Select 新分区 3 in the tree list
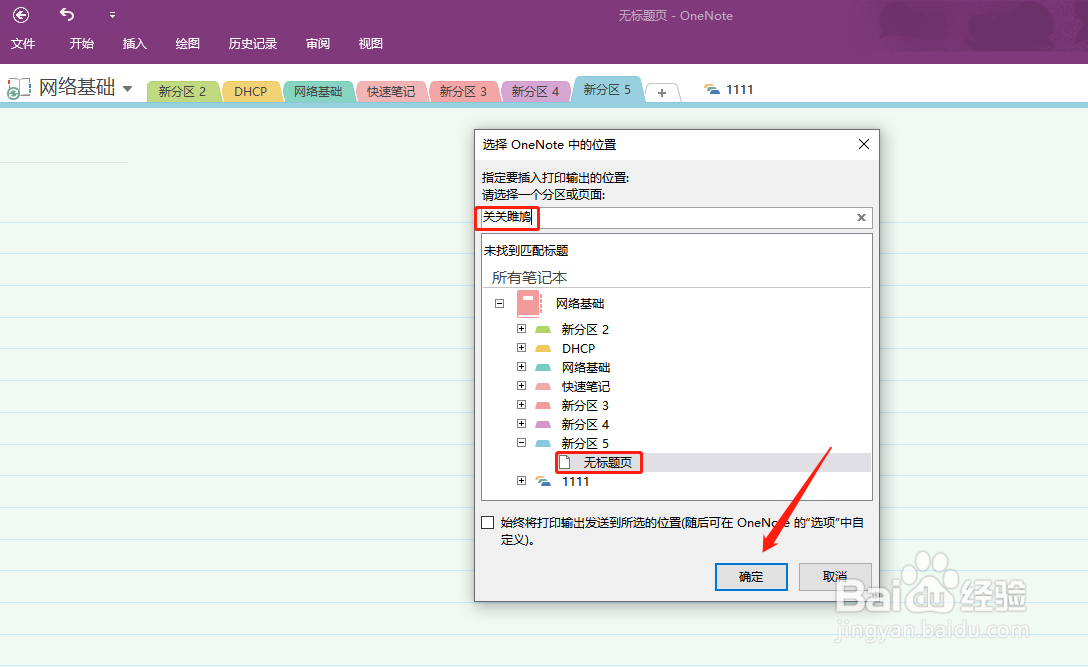Viewport: 1088px width, 667px height. pos(585,405)
